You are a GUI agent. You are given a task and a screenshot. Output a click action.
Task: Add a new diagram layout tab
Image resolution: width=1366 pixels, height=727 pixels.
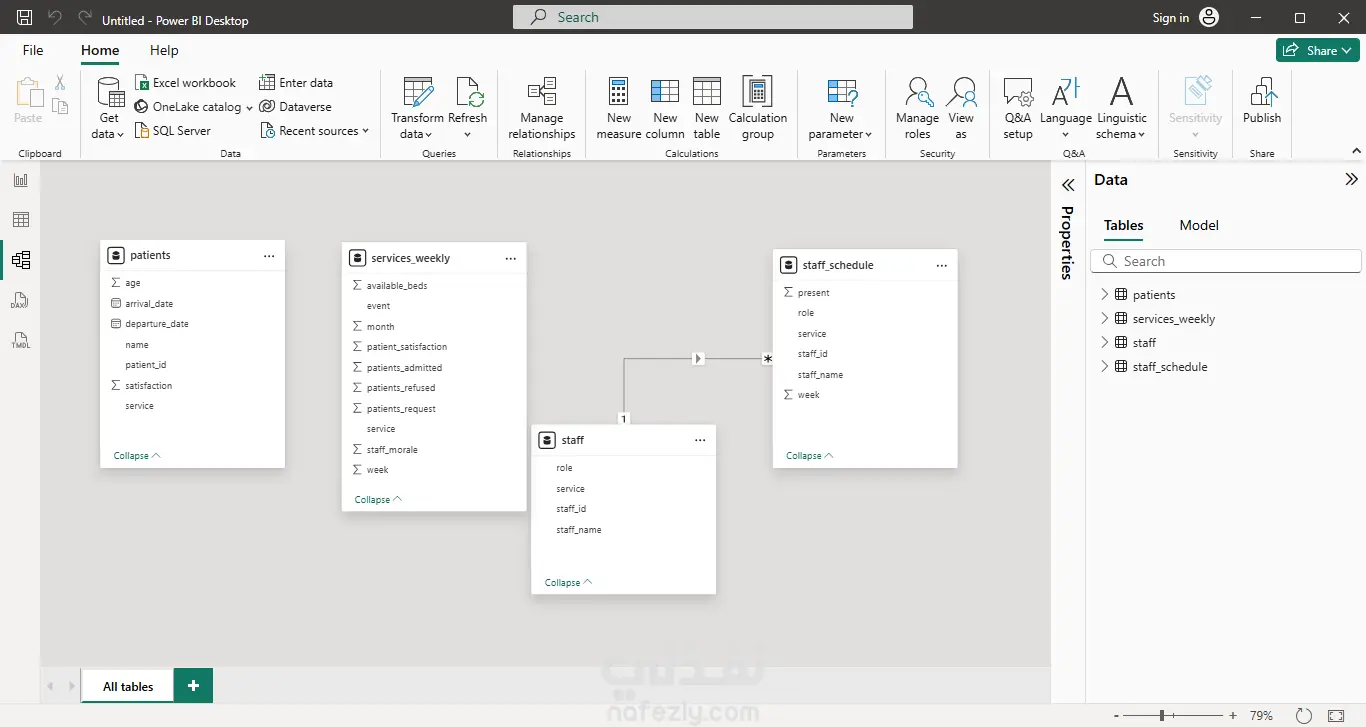193,686
